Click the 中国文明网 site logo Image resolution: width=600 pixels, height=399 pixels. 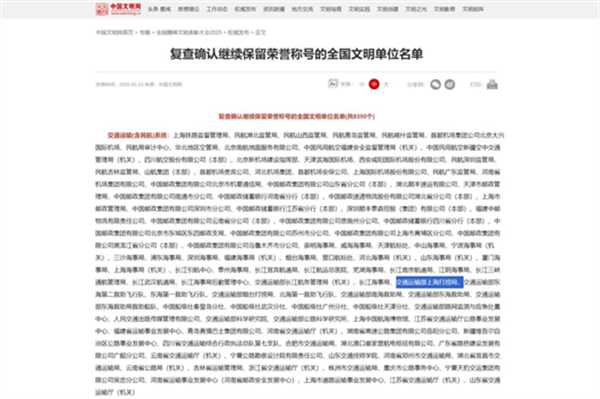point(118,9)
